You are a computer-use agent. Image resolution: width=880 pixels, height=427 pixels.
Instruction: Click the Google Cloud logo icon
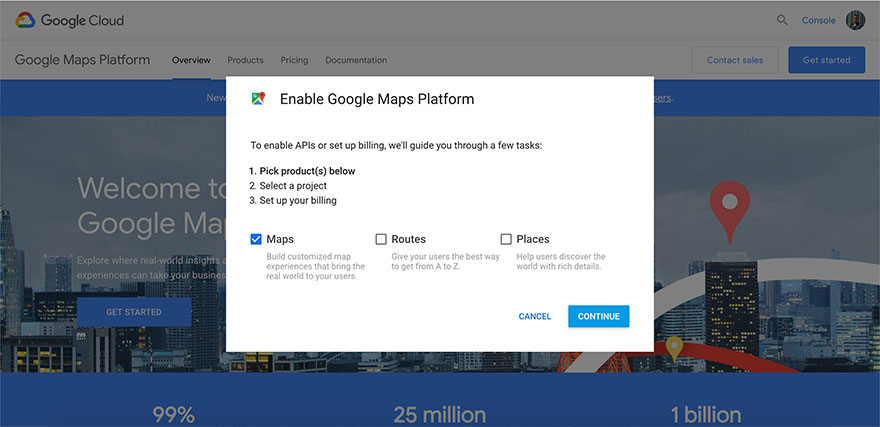click(25, 20)
